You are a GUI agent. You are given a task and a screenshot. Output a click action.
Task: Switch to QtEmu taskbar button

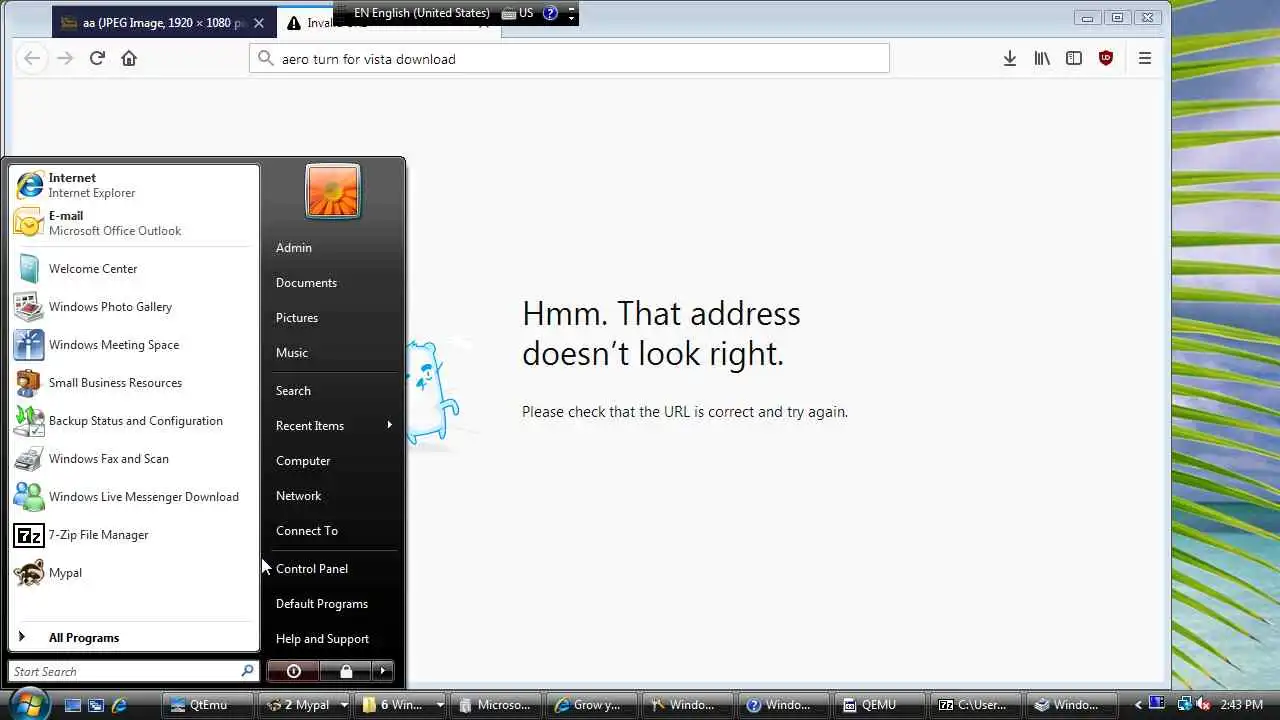[207, 705]
